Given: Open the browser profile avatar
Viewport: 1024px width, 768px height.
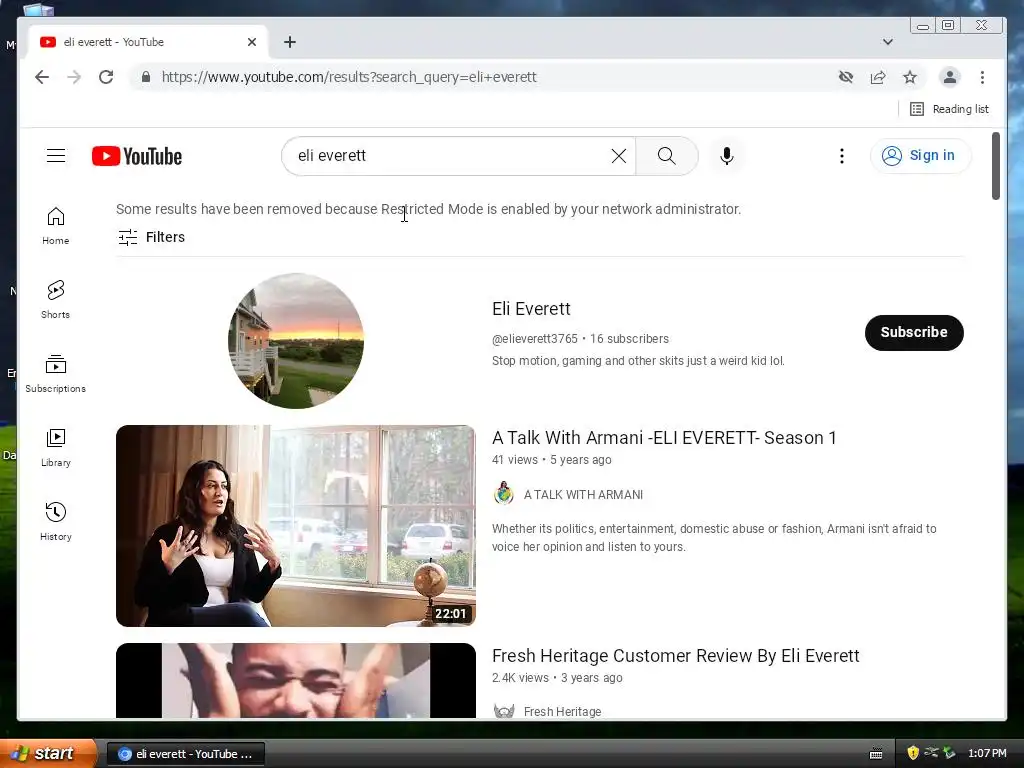Looking at the screenshot, I should coord(950,77).
